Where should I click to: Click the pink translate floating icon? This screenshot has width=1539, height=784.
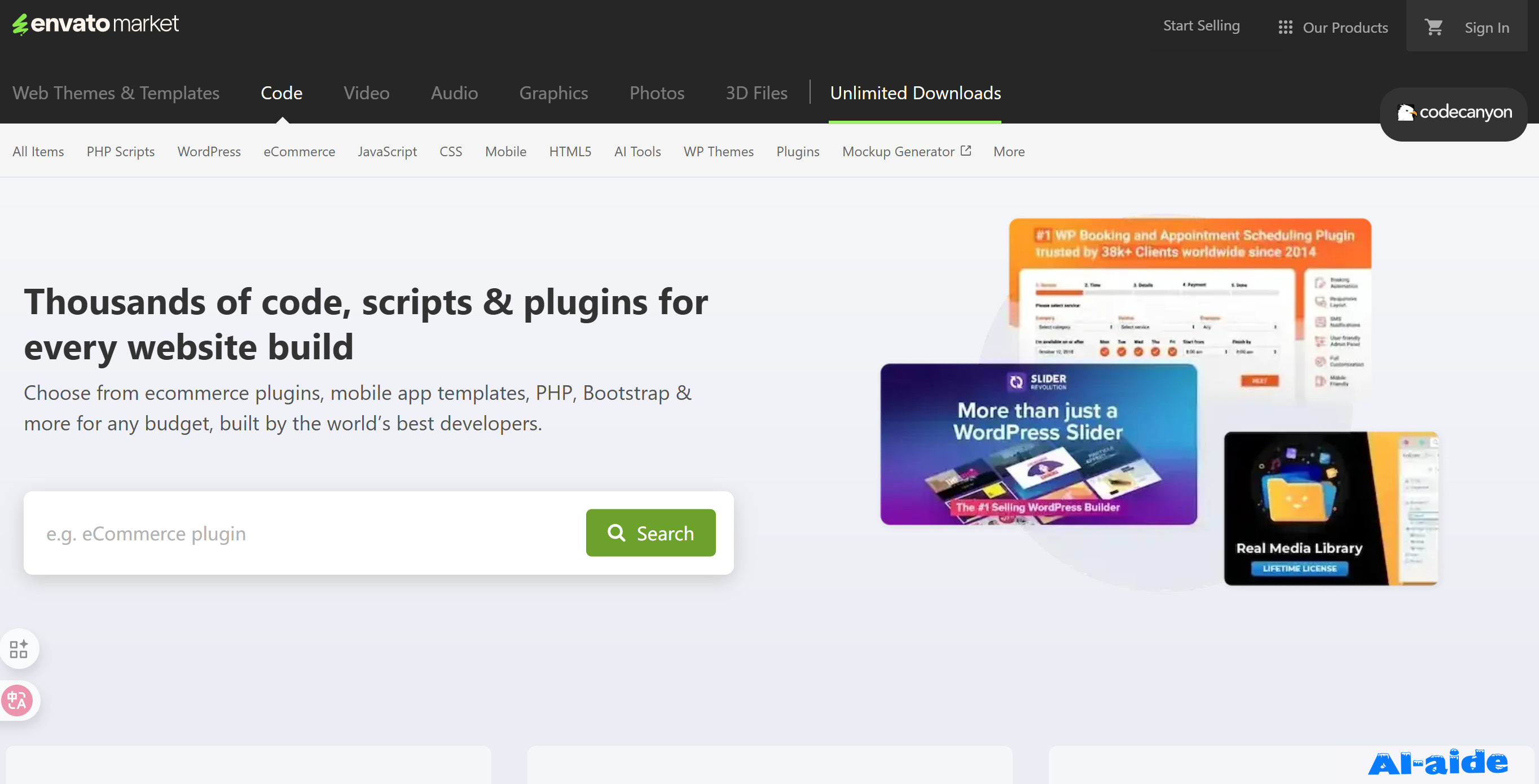(x=17, y=701)
